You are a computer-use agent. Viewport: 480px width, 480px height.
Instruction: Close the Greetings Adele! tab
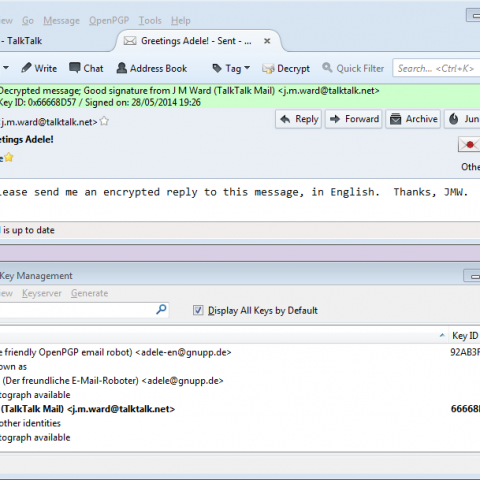[x=267, y=41]
